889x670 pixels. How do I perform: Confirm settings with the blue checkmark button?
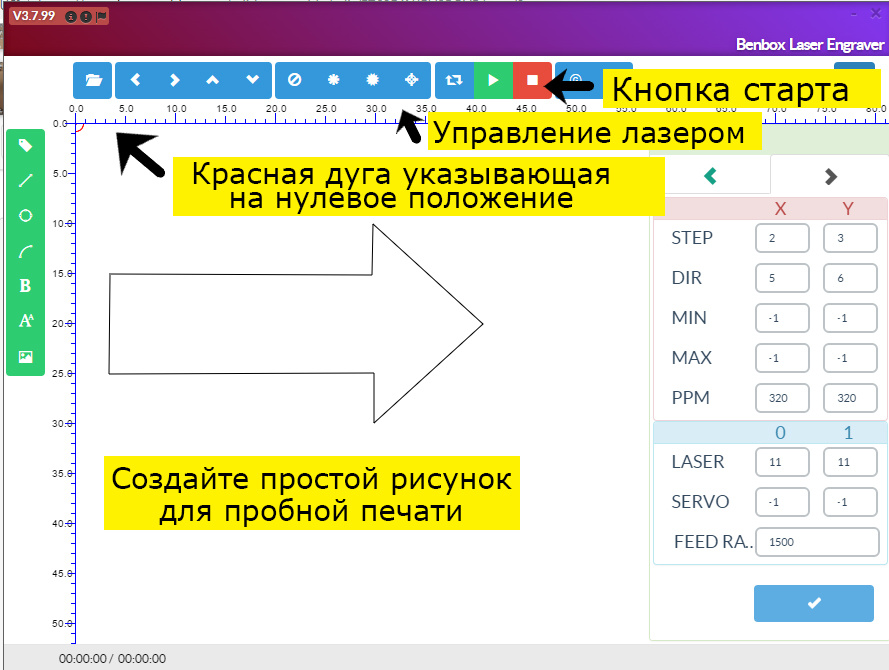[x=813, y=603]
